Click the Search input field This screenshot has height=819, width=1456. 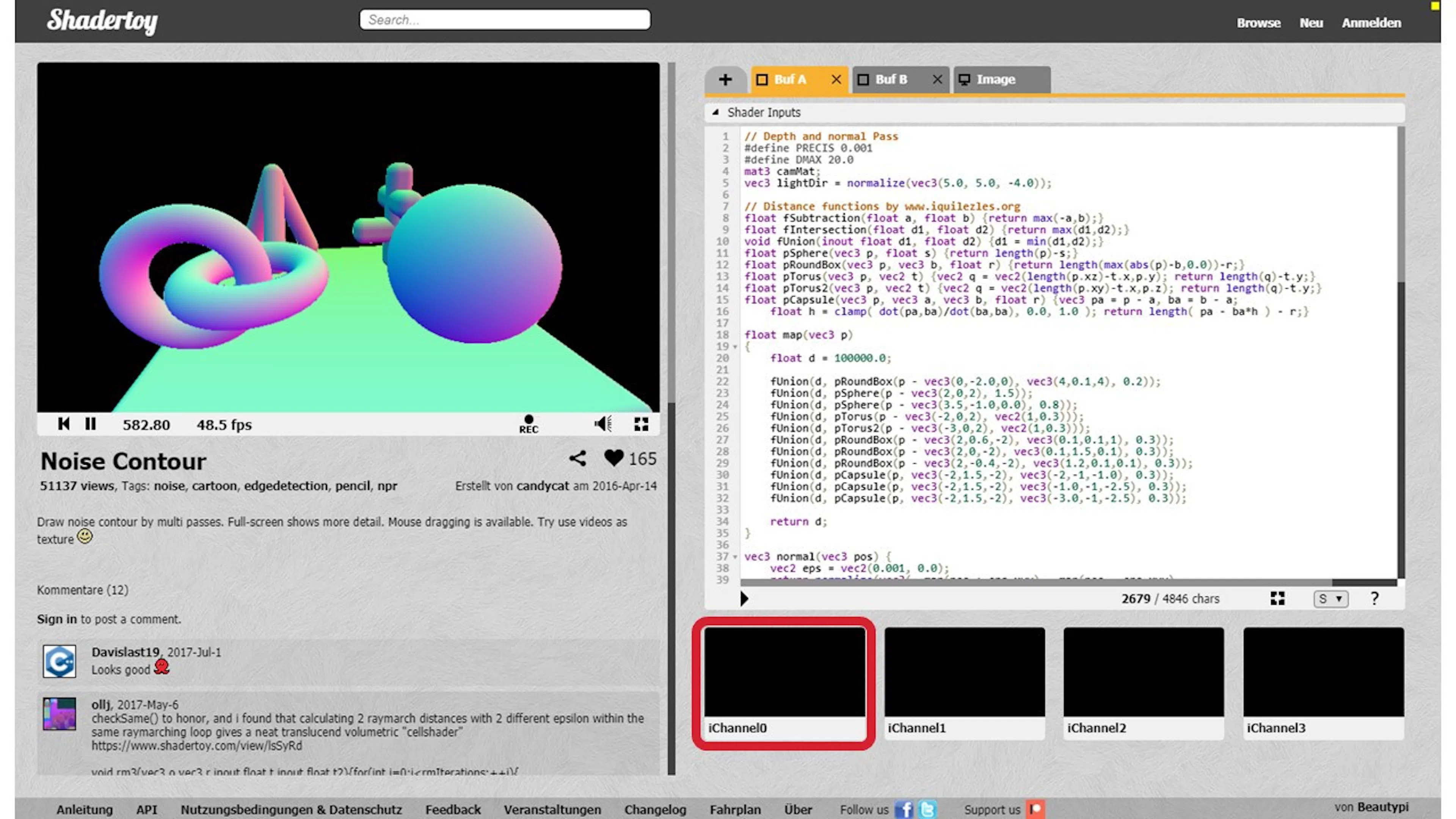(505, 20)
